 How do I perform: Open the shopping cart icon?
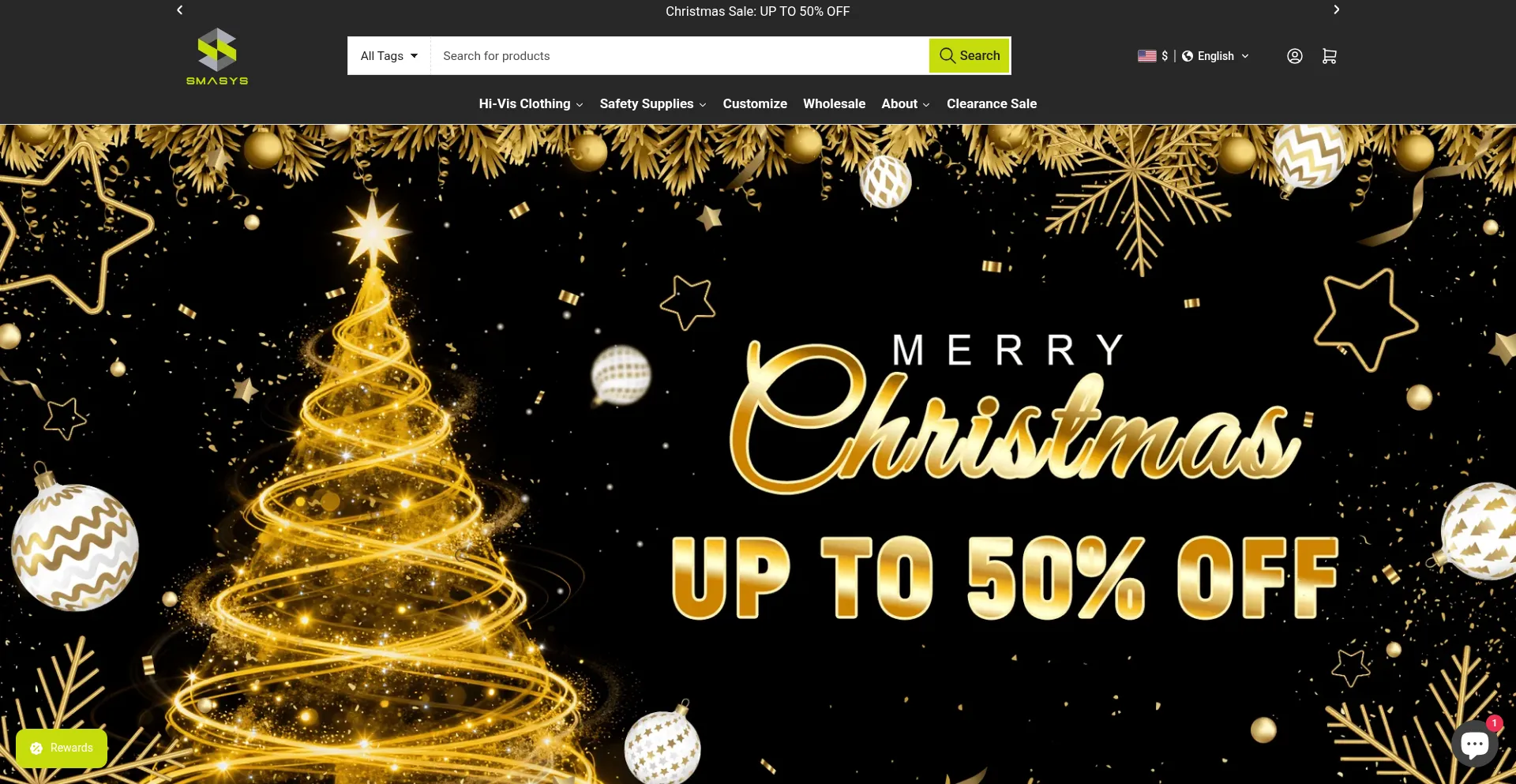point(1330,56)
